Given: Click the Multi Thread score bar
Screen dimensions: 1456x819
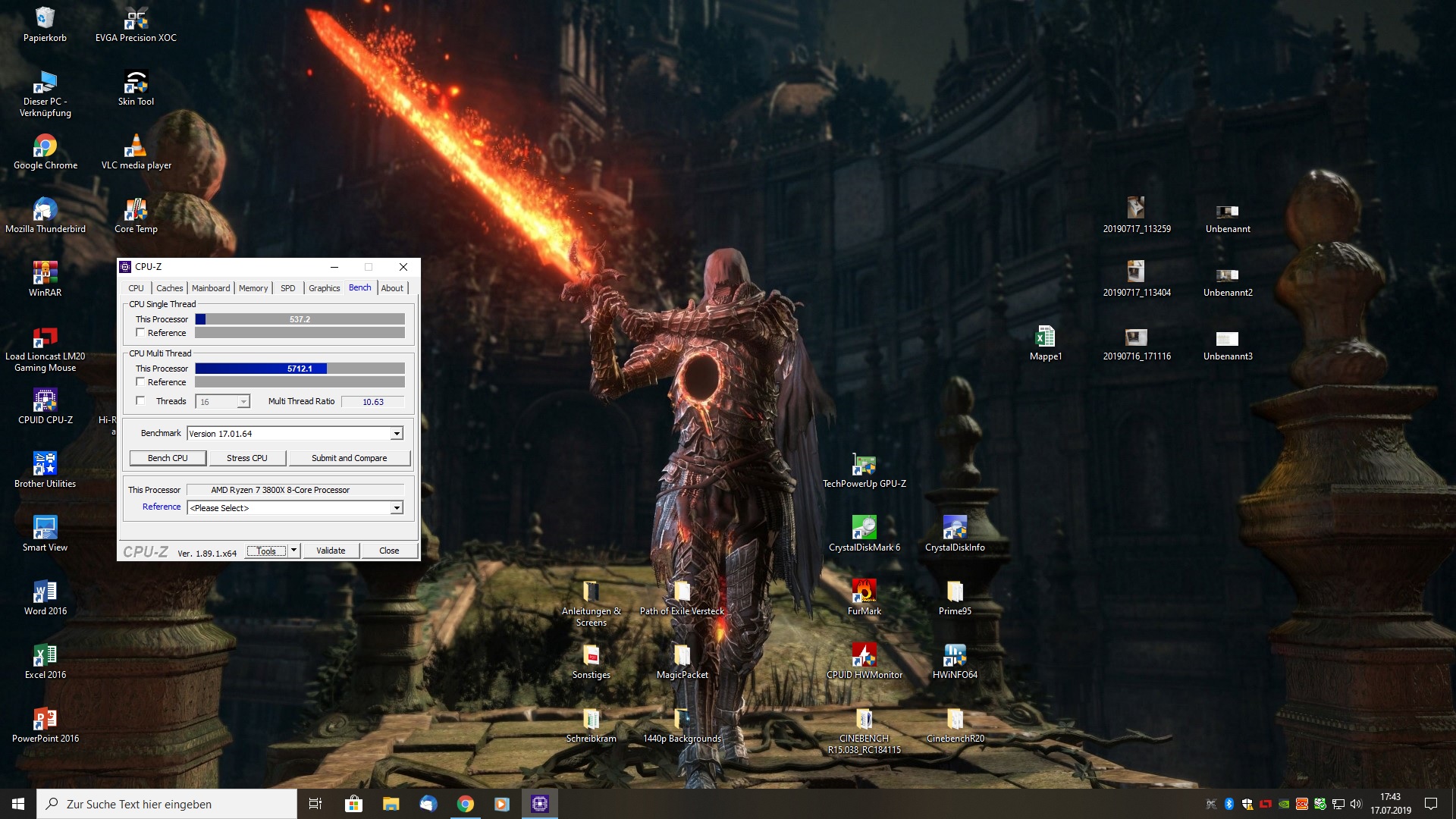Looking at the screenshot, I should click(300, 369).
